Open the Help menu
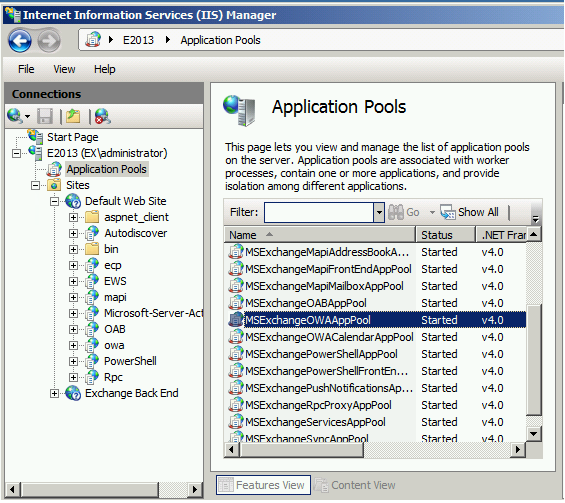This screenshot has height=503, width=565. pyautogui.click(x=104, y=69)
